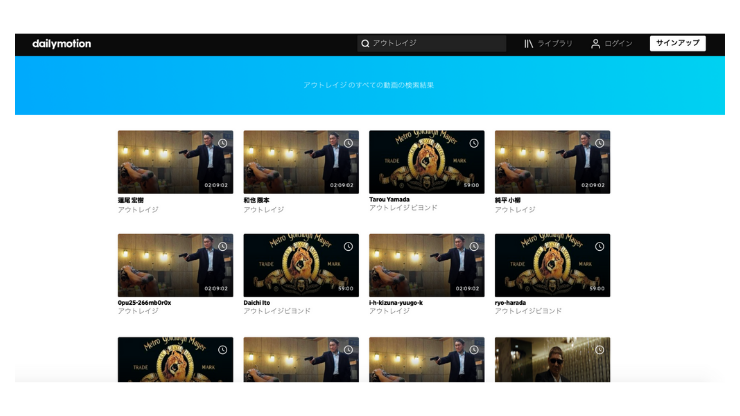Open the thumbnail showing man in sunglasses
This screenshot has height=416, width=740.
552,359
